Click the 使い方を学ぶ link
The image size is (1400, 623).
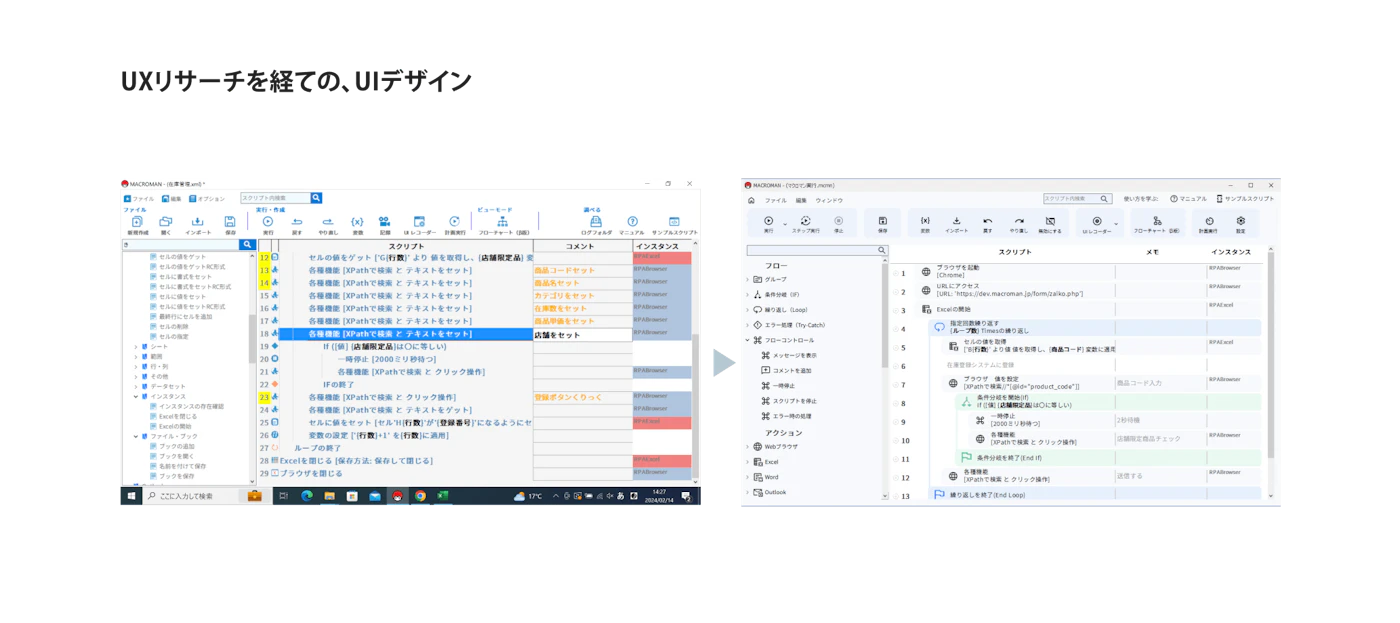click(1141, 199)
